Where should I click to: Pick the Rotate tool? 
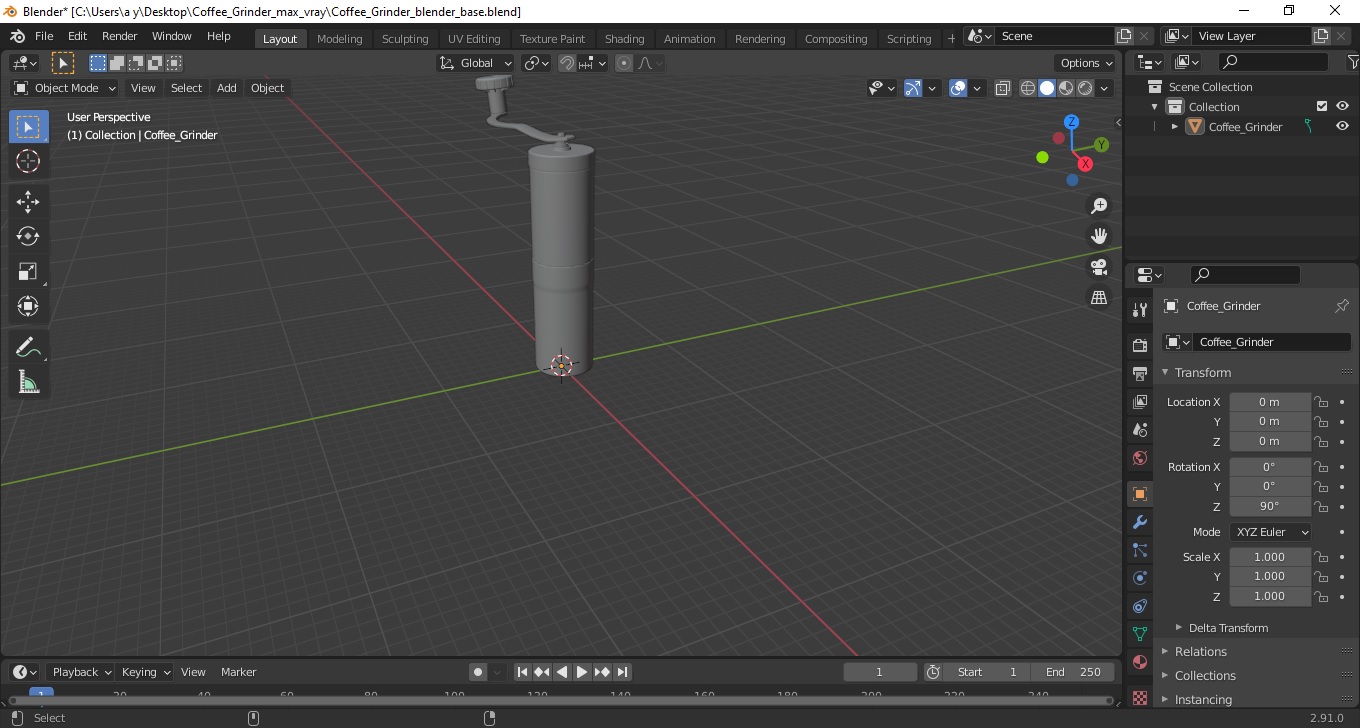pos(28,237)
